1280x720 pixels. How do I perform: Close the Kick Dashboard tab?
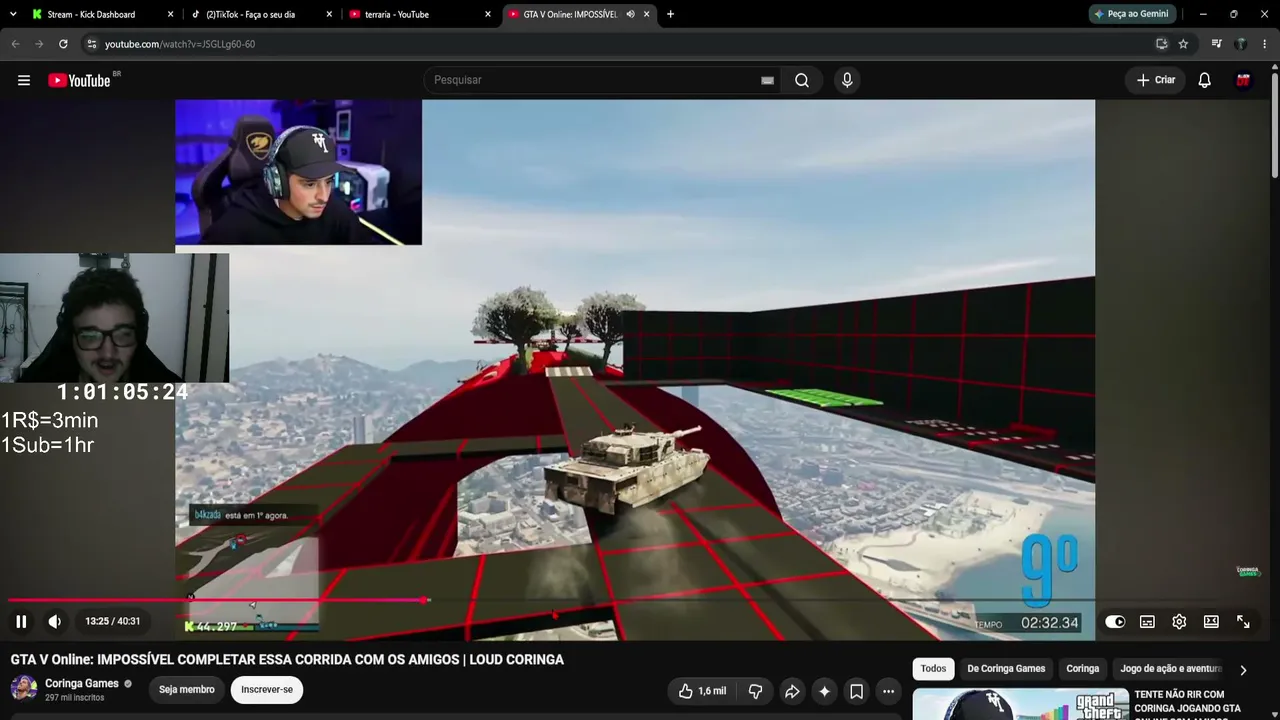[x=170, y=15]
